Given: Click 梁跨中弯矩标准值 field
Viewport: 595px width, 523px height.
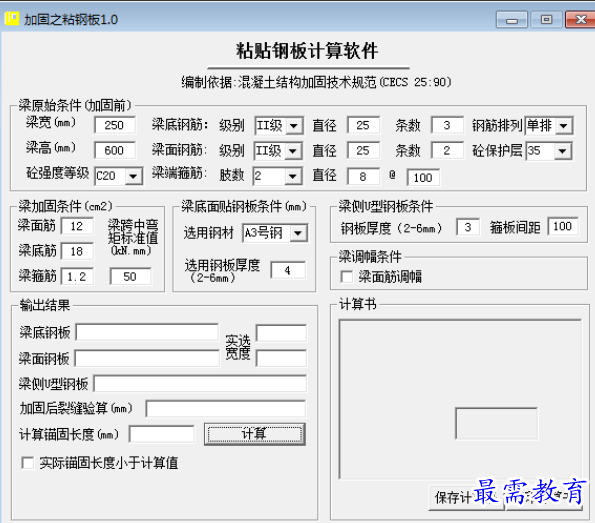Looking at the screenshot, I should [130, 276].
